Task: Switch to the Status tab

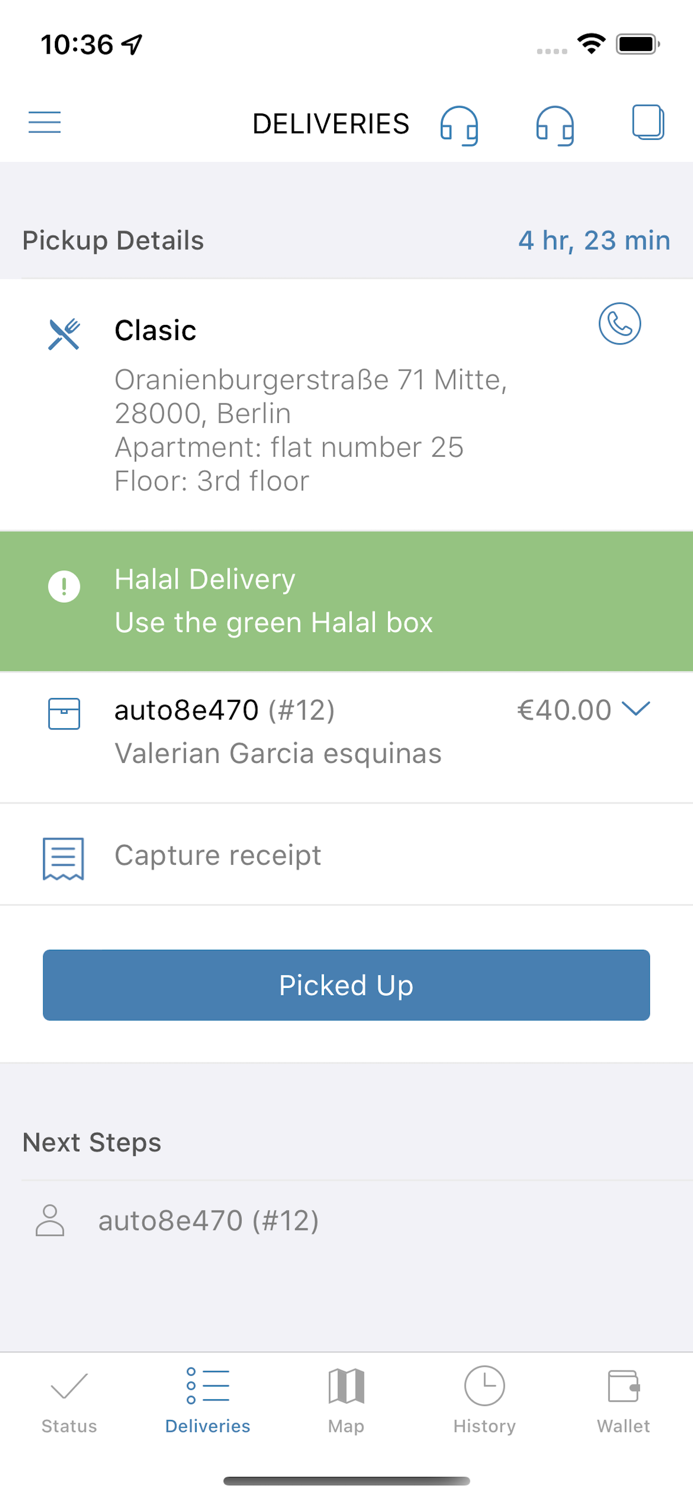Action: 69,1400
